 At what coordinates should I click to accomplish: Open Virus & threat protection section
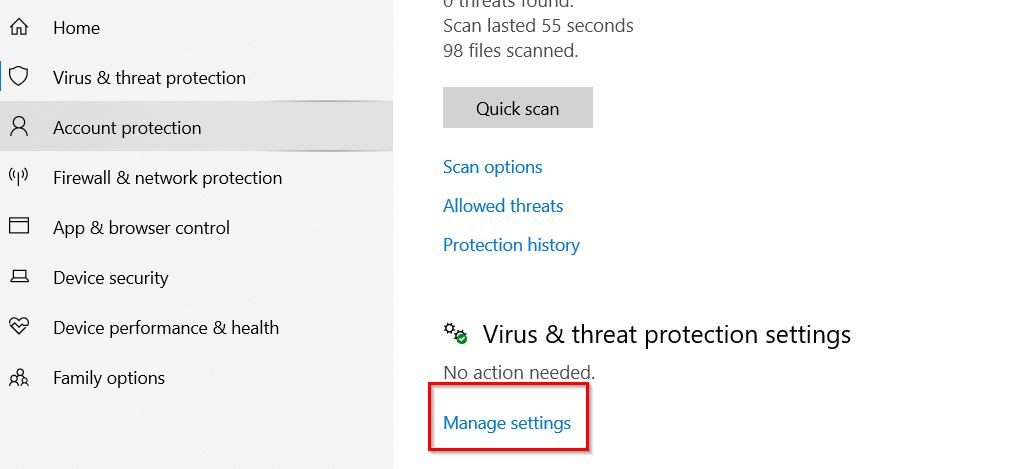pyautogui.click(x=150, y=78)
